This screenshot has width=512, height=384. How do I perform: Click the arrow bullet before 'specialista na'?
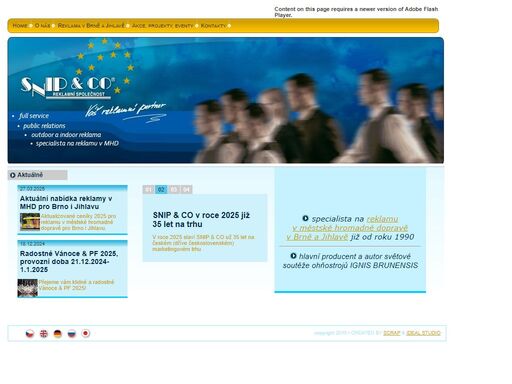click(305, 218)
